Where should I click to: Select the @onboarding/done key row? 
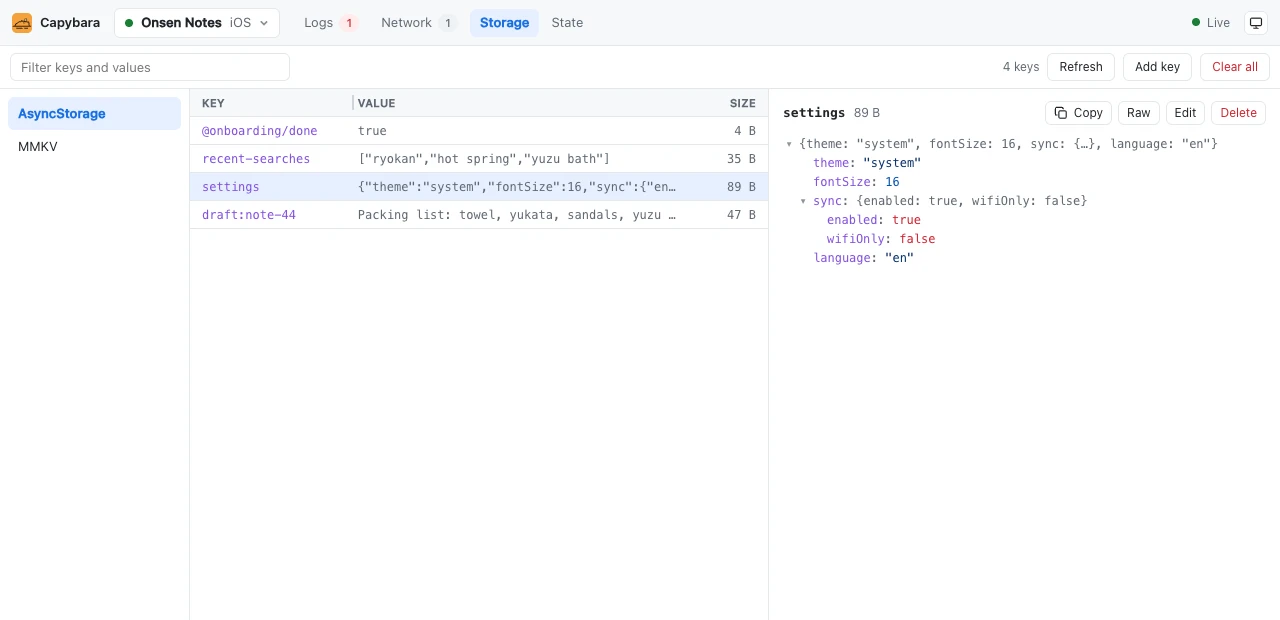(479, 131)
